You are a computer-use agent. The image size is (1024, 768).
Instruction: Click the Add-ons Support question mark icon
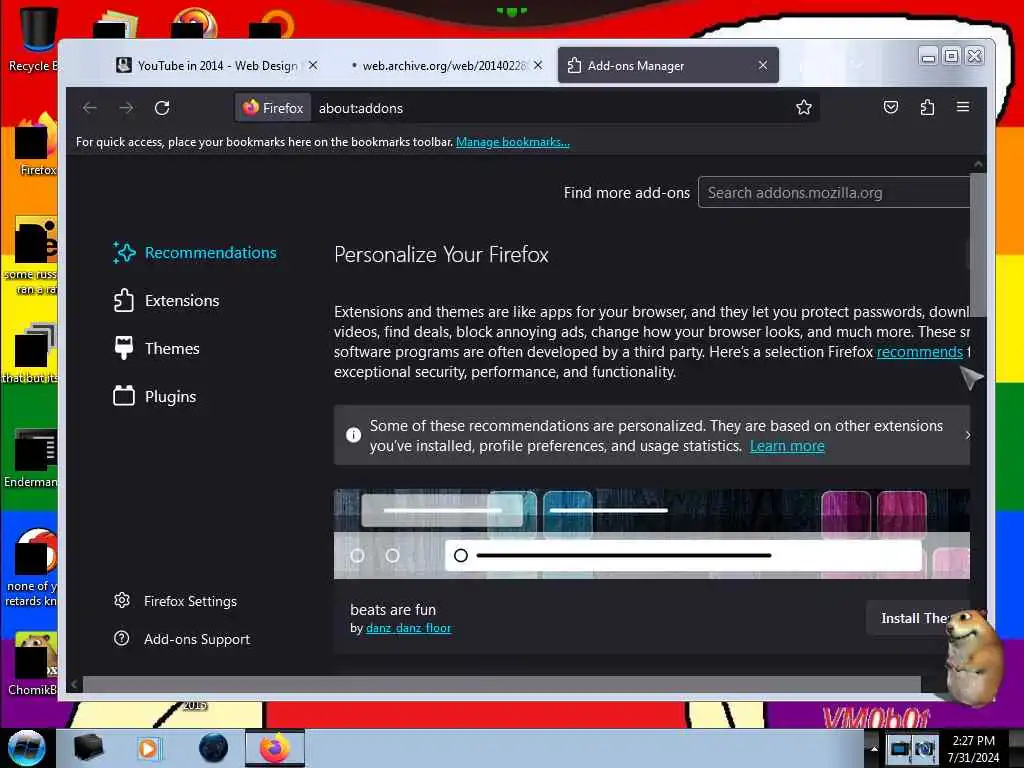[121, 639]
